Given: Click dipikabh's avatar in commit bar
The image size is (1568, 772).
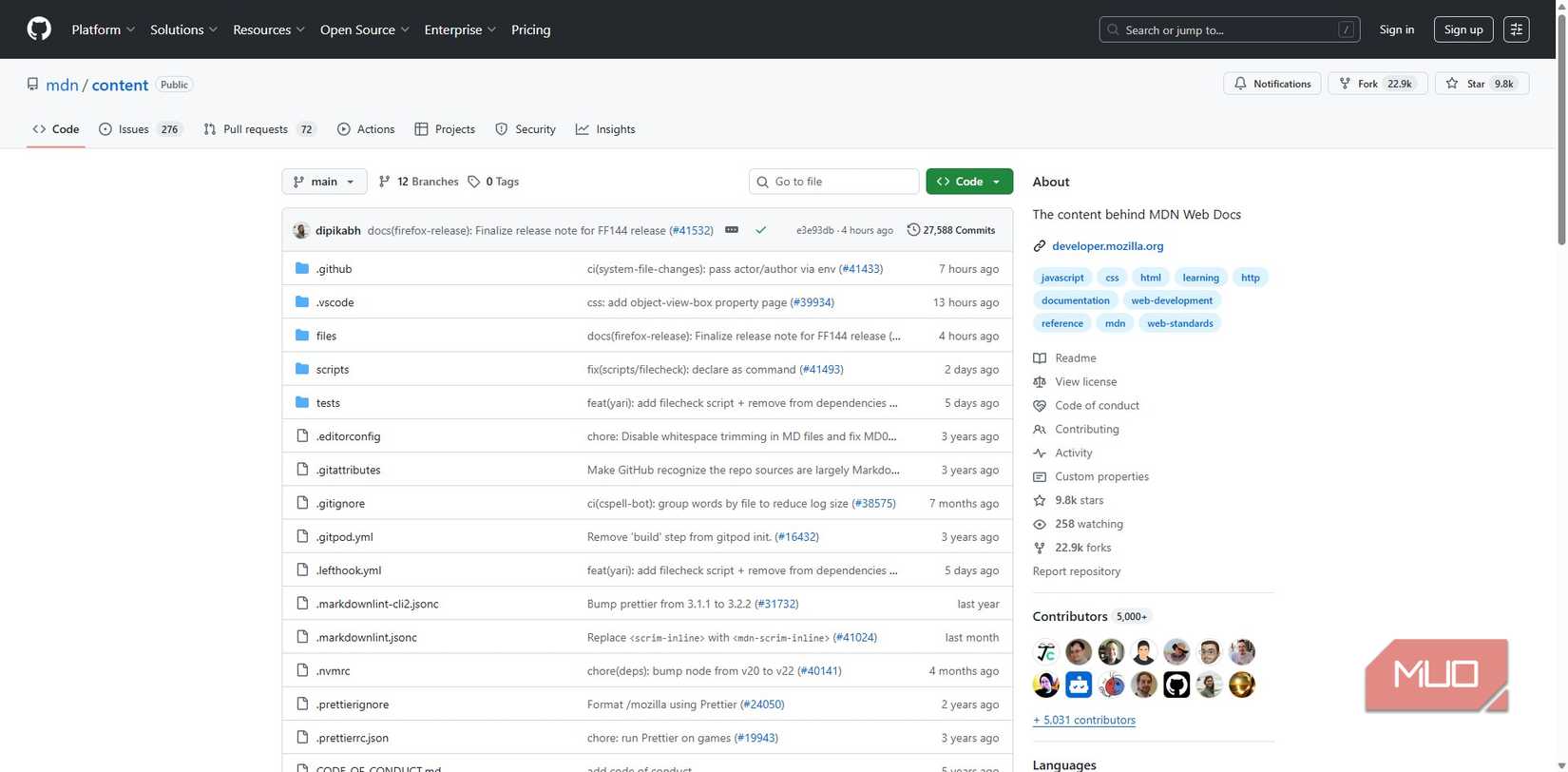Looking at the screenshot, I should click(301, 230).
